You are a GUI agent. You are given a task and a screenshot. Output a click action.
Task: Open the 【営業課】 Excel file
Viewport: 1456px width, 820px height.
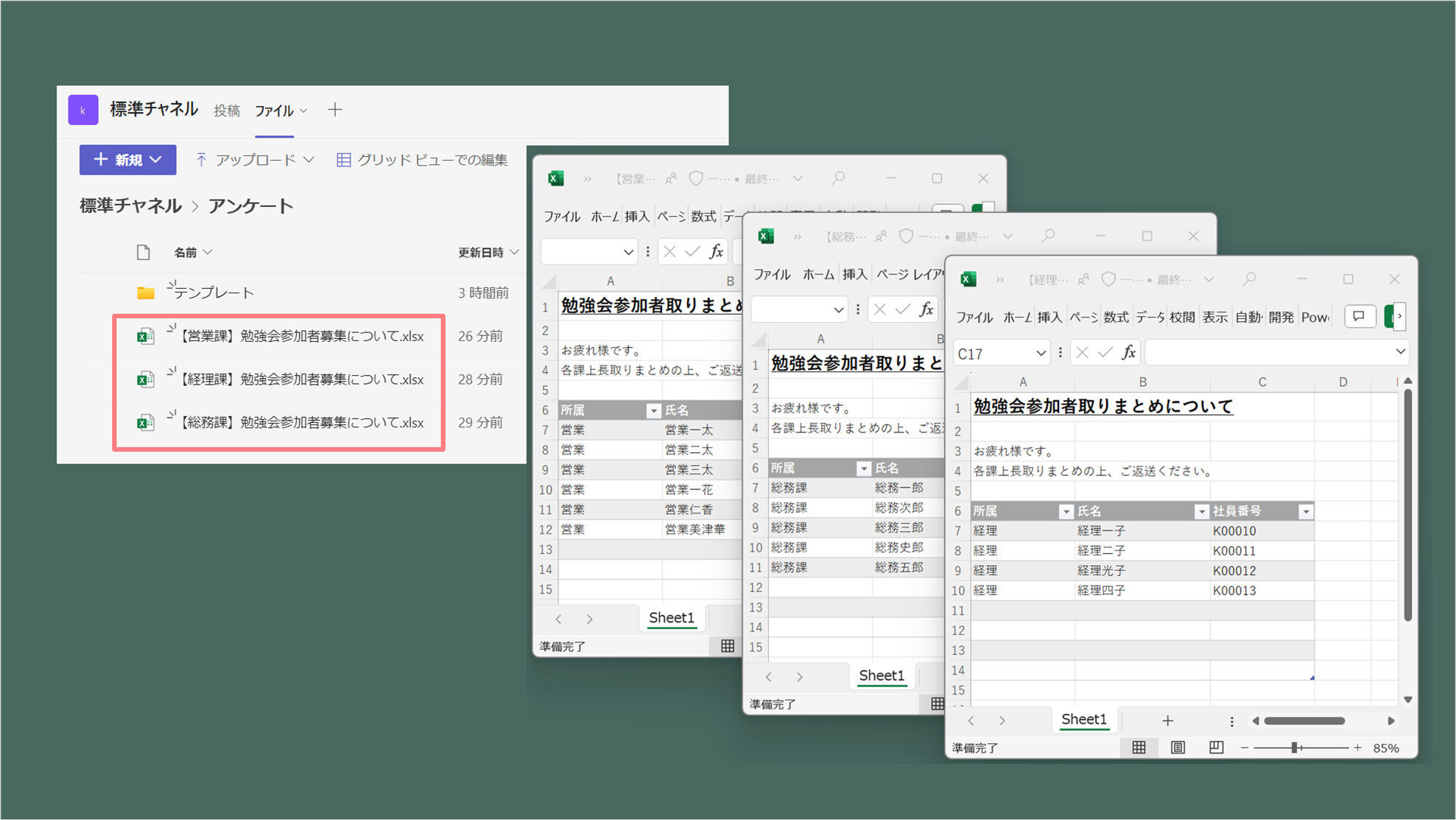point(302,337)
